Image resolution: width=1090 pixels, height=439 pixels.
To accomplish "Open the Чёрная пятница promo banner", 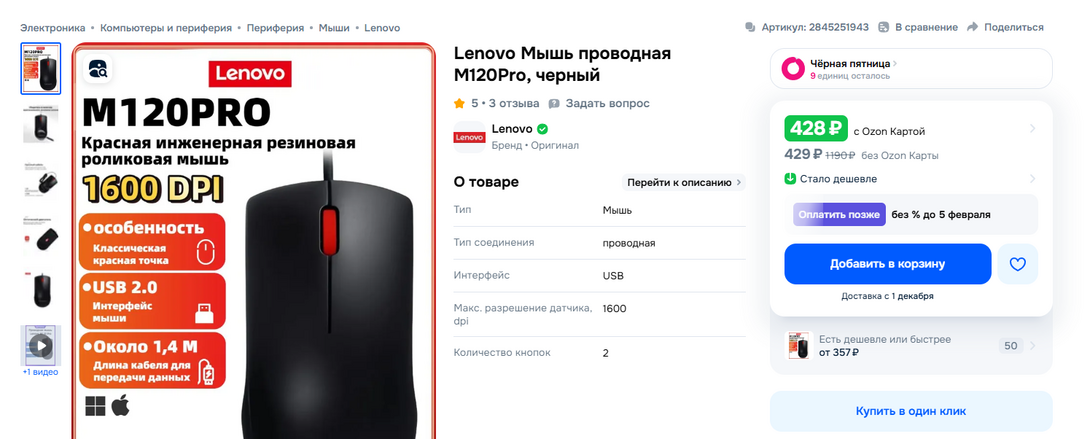I will coord(911,69).
